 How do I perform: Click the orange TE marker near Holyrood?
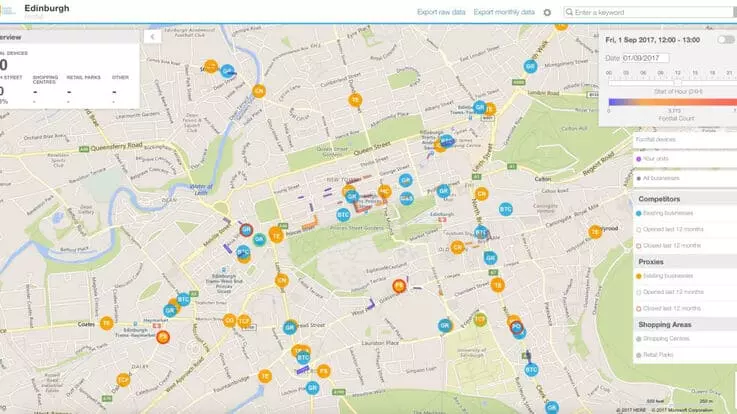tap(596, 232)
